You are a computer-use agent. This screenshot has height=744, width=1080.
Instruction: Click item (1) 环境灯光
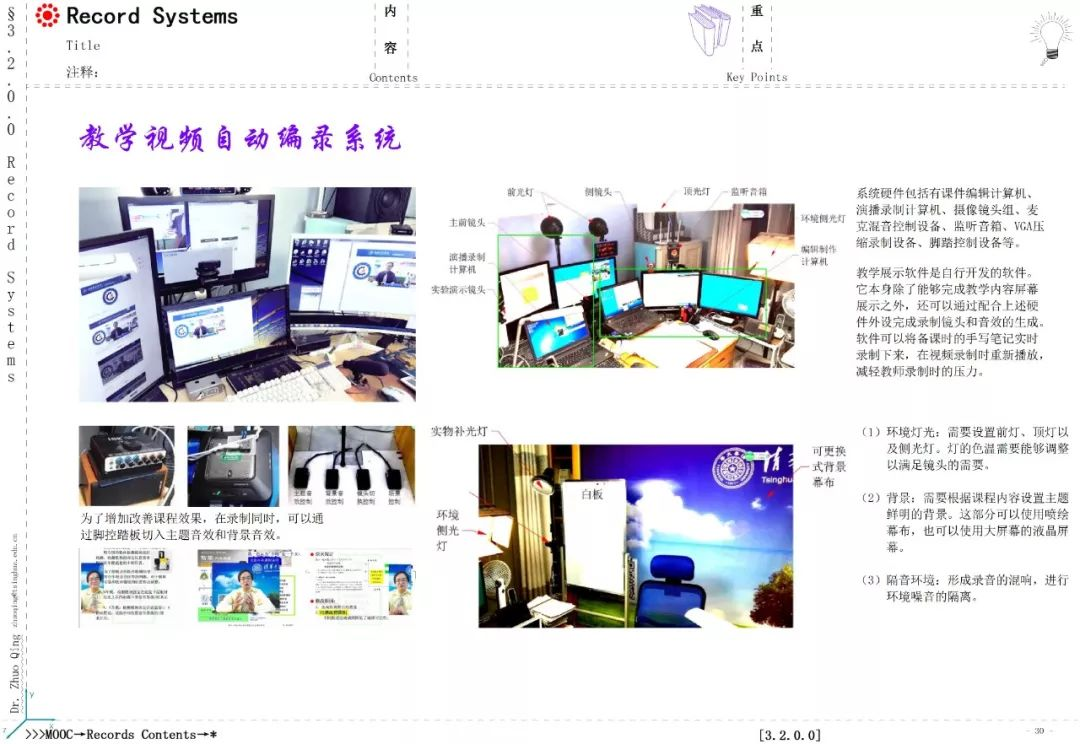click(x=964, y=448)
